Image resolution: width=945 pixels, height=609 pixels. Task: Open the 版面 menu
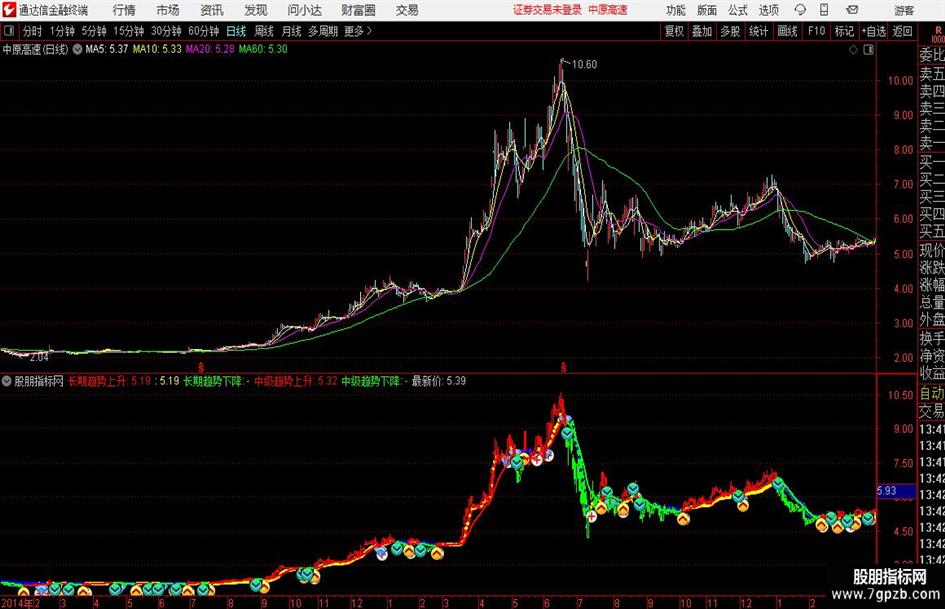coord(706,10)
